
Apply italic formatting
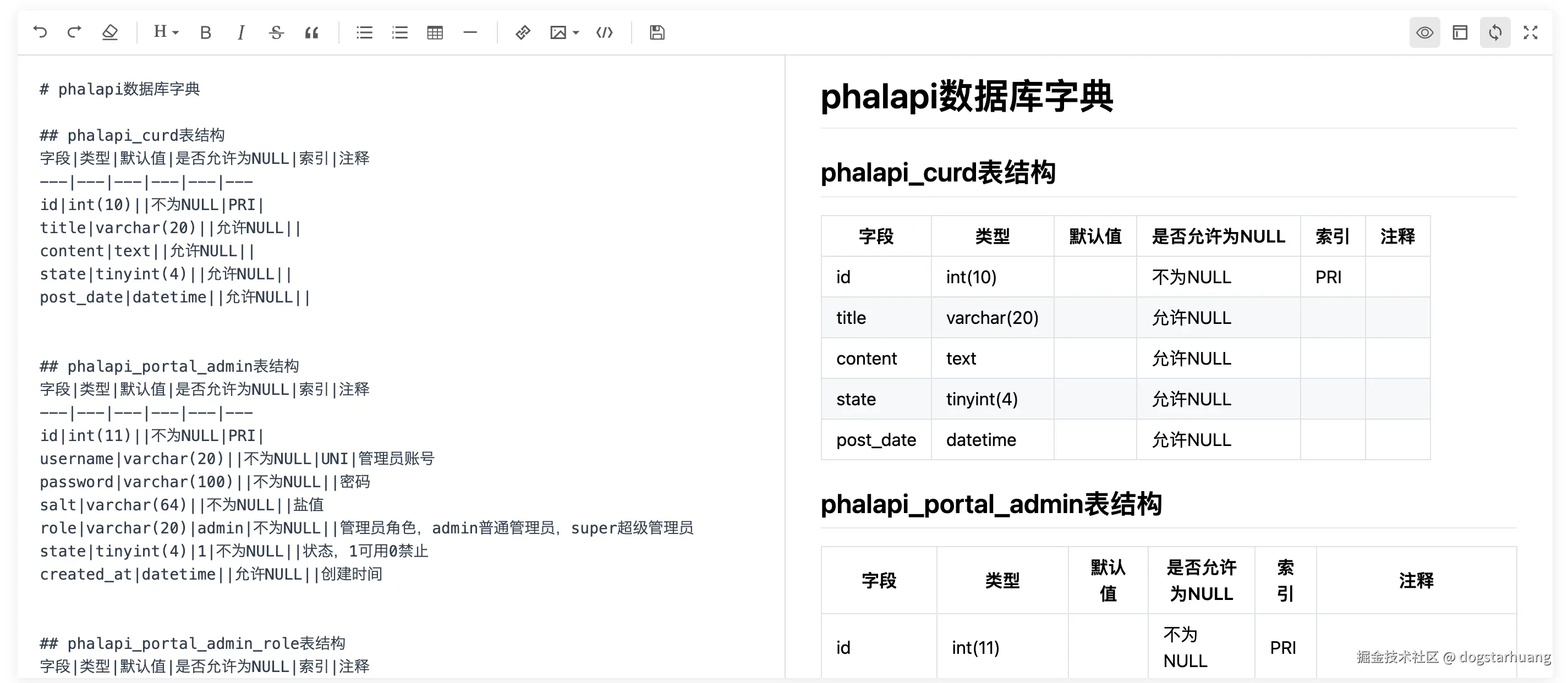click(x=241, y=33)
